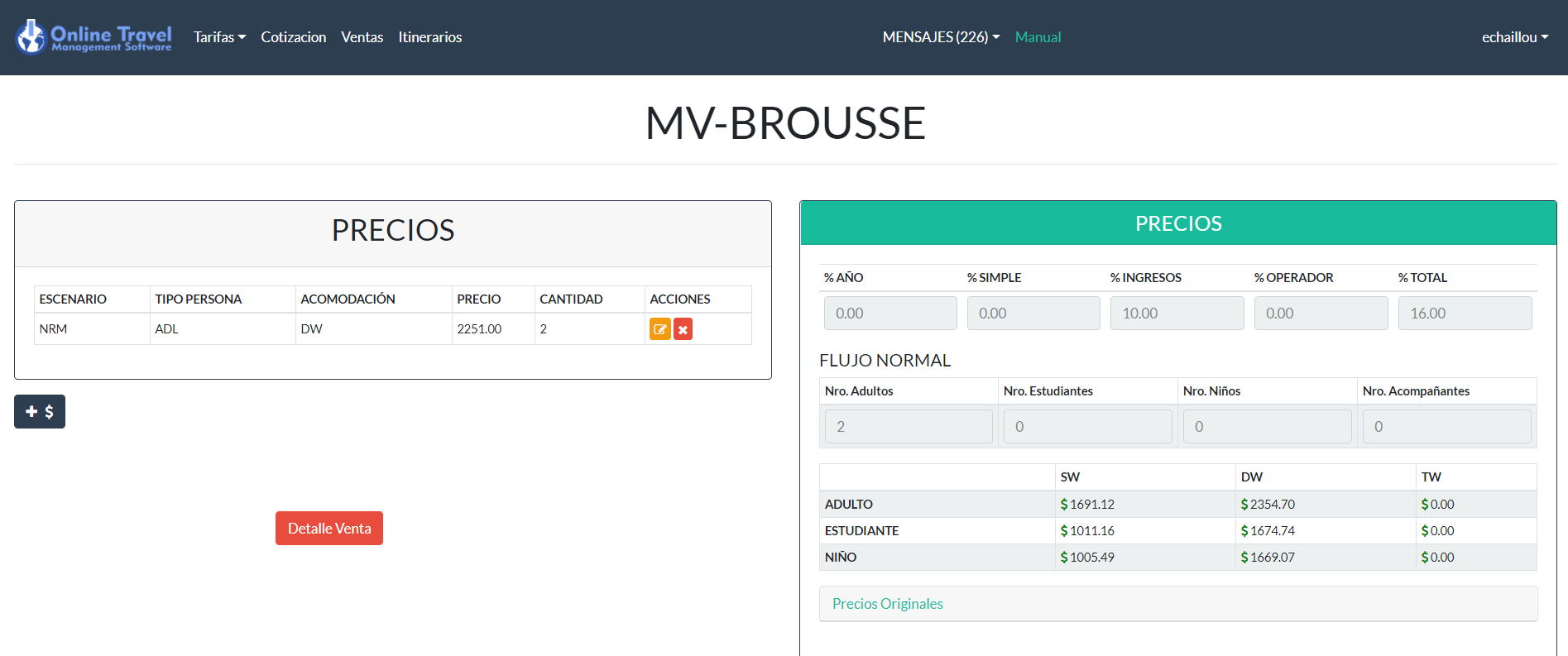1568x656 pixels.
Task: Focus the % INGRESOS field
Action: pos(1177,314)
